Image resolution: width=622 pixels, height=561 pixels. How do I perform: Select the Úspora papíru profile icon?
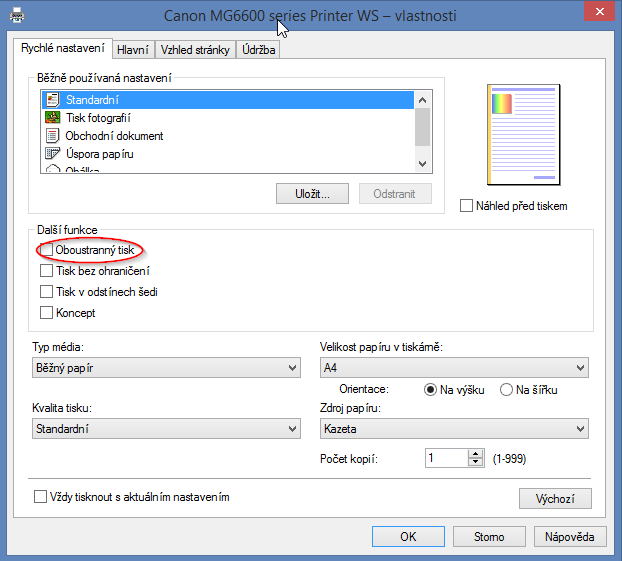(53, 154)
